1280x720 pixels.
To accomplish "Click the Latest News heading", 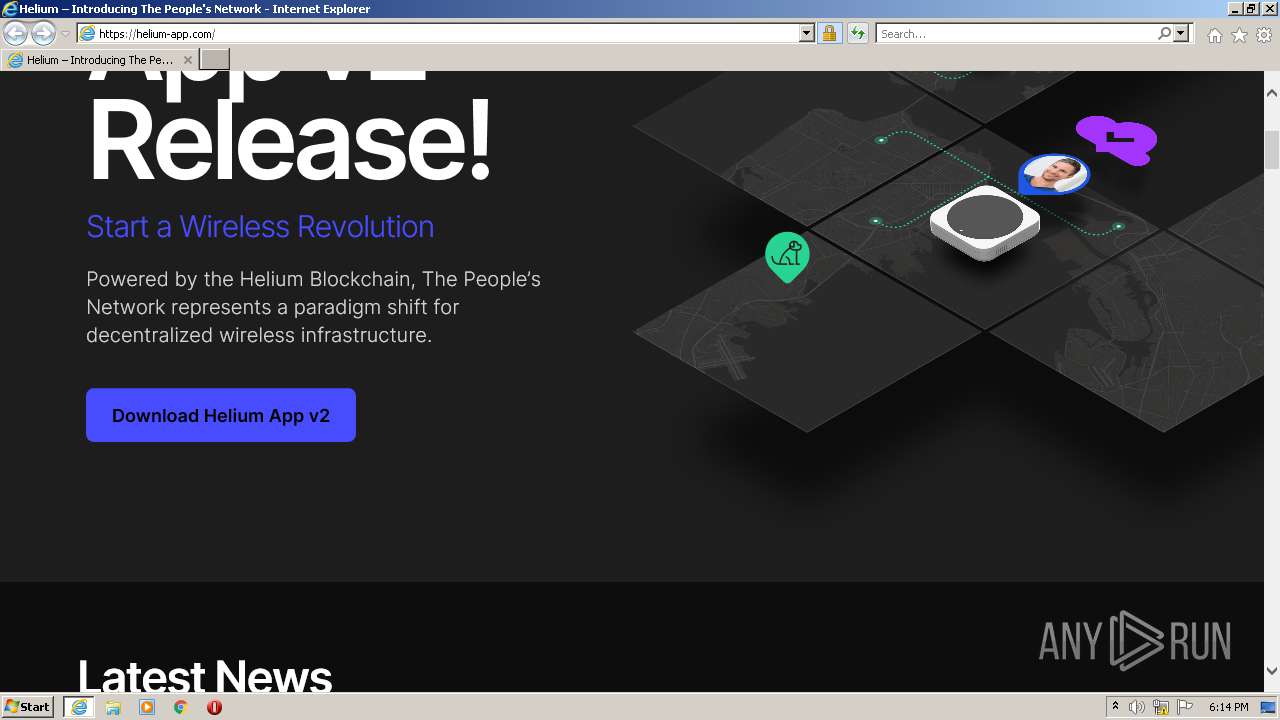I will pos(205,677).
